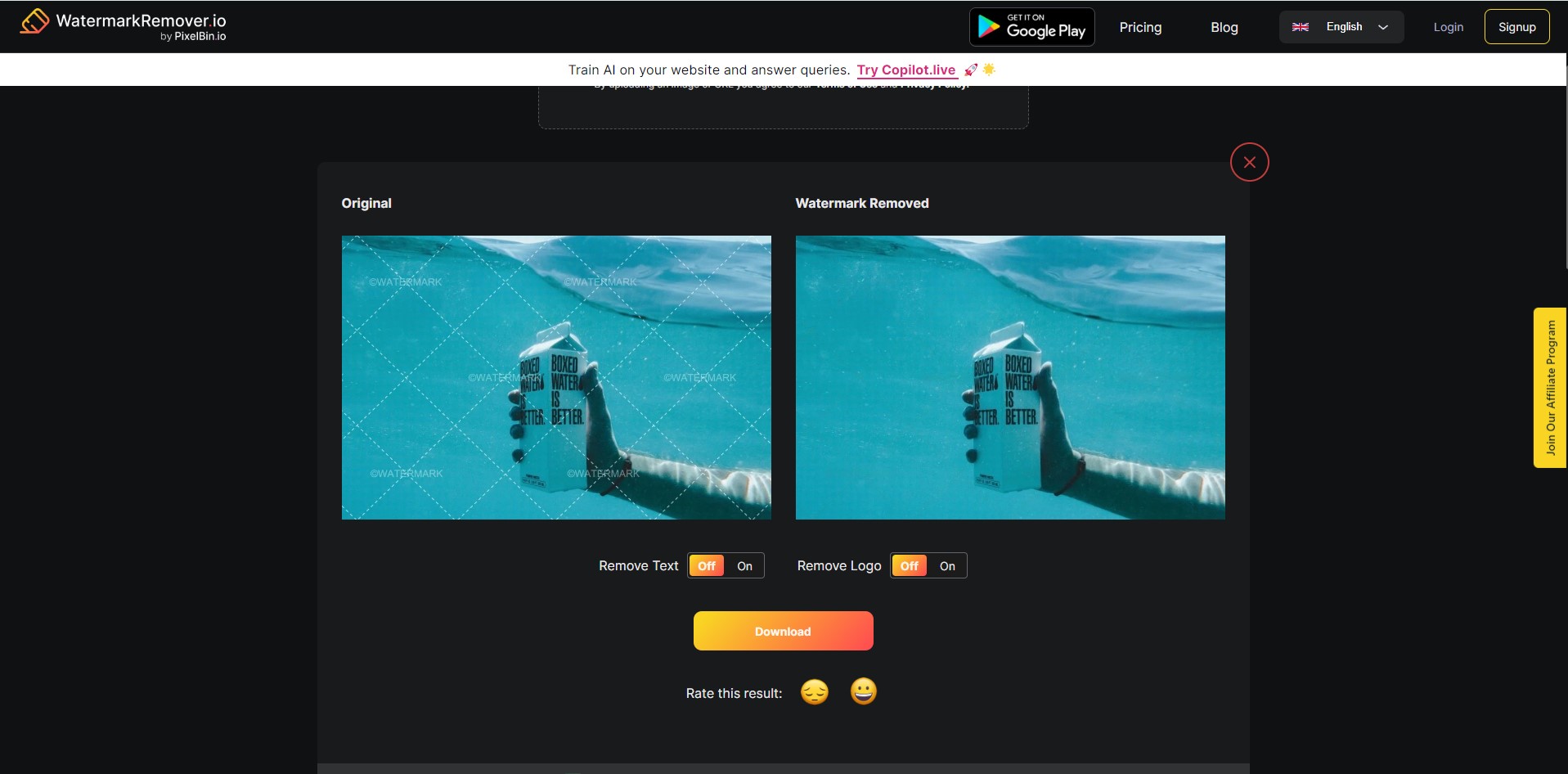Turn Remove Text to On
Screen dimensions: 1568x774
click(x=744, y=565)
